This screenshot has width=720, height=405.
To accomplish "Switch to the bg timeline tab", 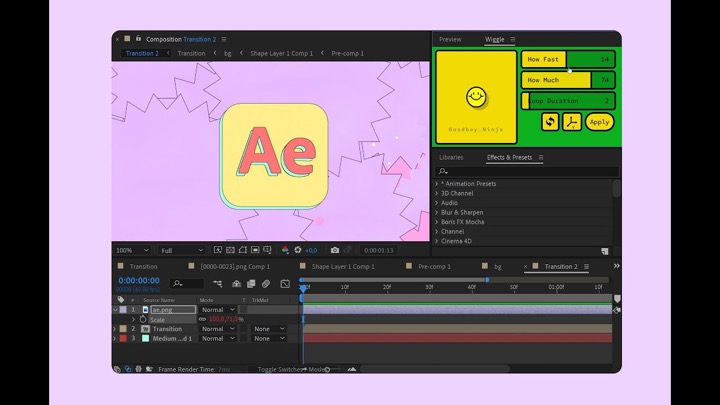I will pos(498,266).
